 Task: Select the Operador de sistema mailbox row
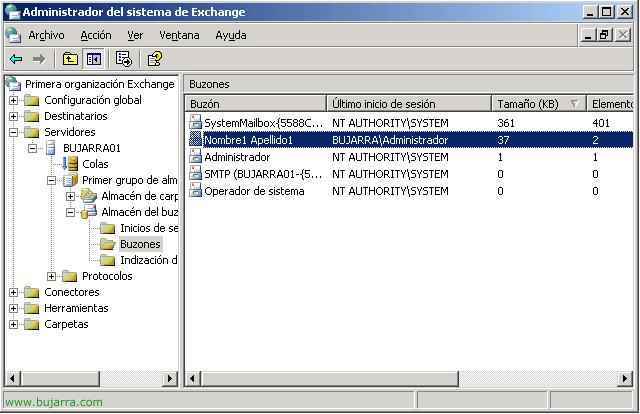click(x=409, y=191)
